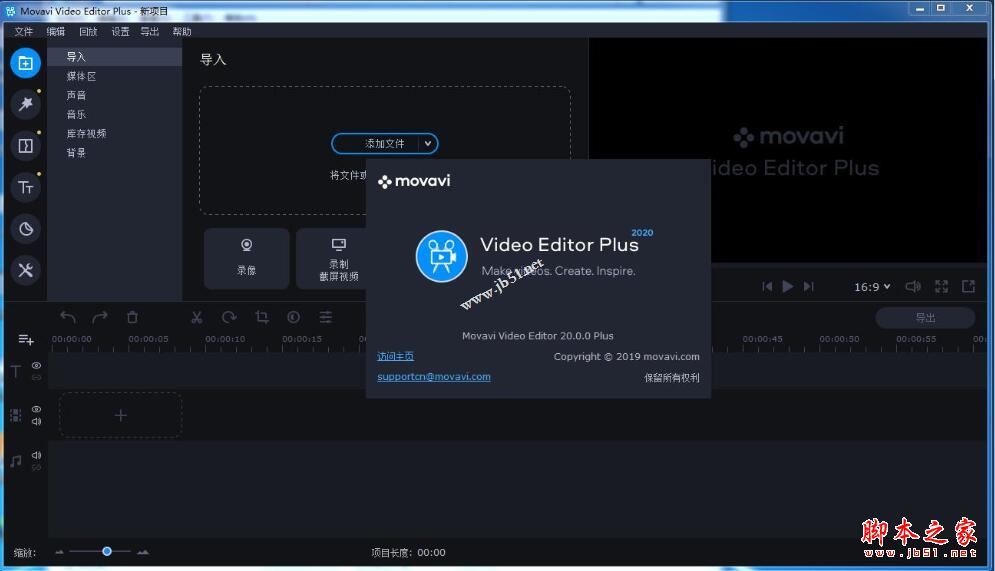Toggle audio track link icon
This screenshot has height=571, width=995.
coord(37,468)
